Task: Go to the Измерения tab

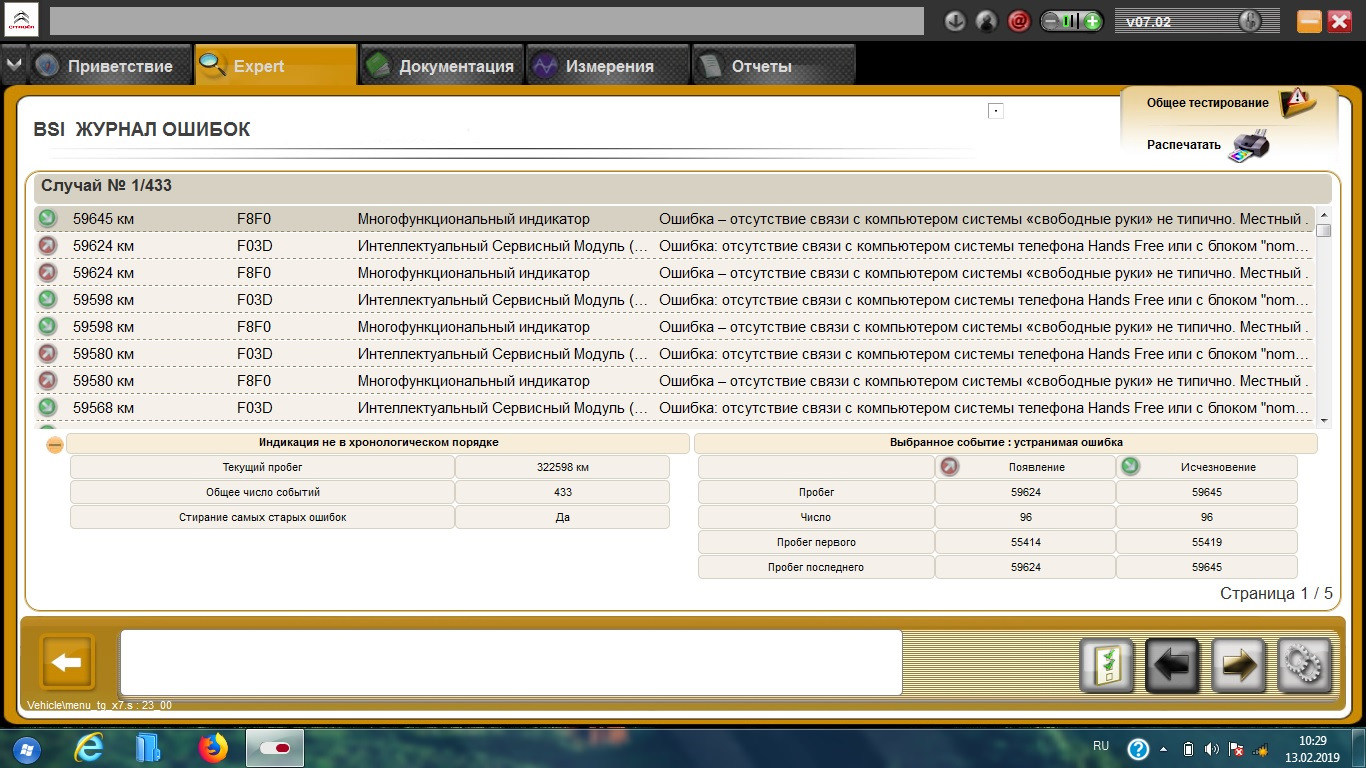Action: click(x=608, y=66)
